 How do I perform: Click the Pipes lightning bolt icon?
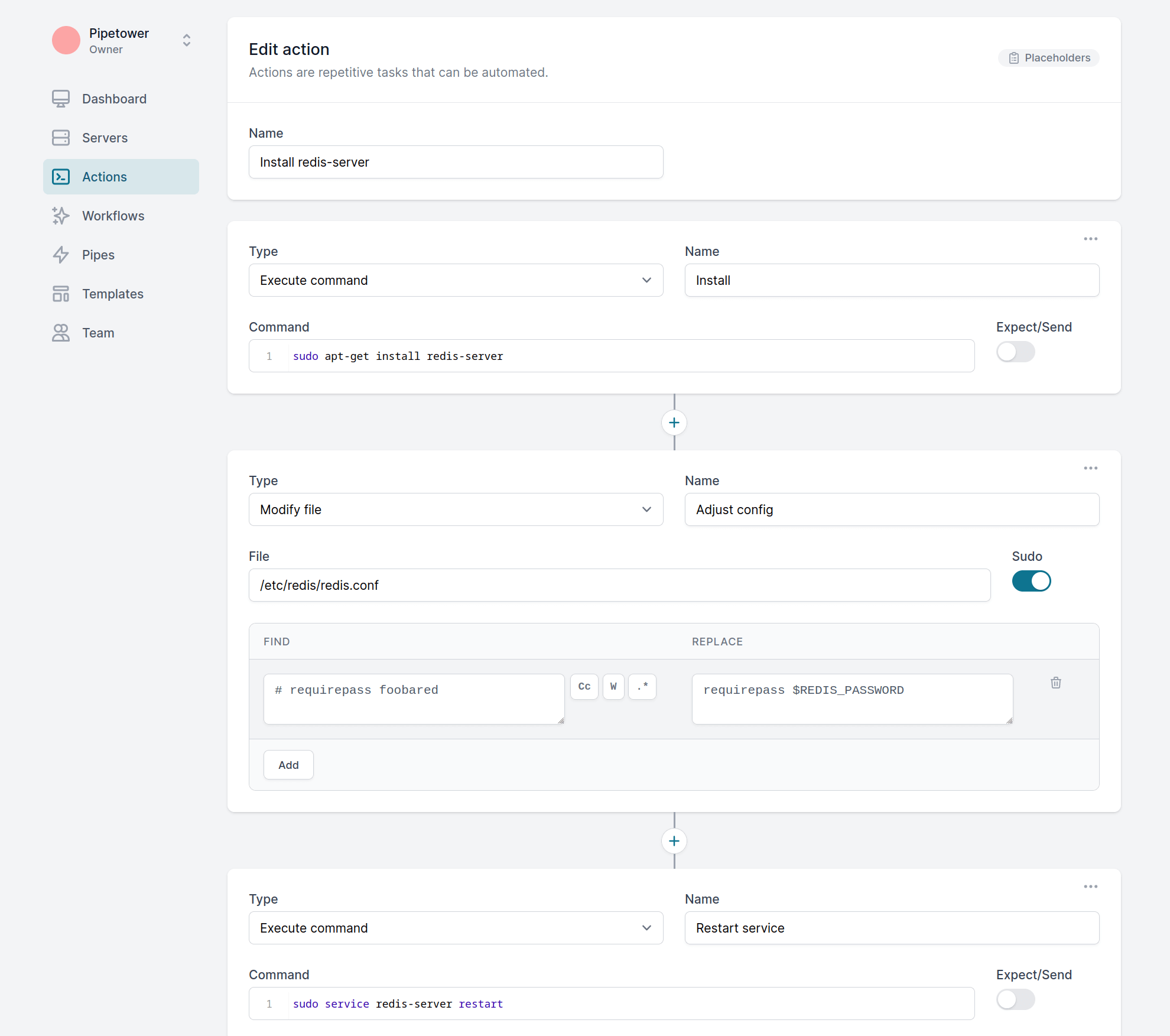[x=61, y=255]
